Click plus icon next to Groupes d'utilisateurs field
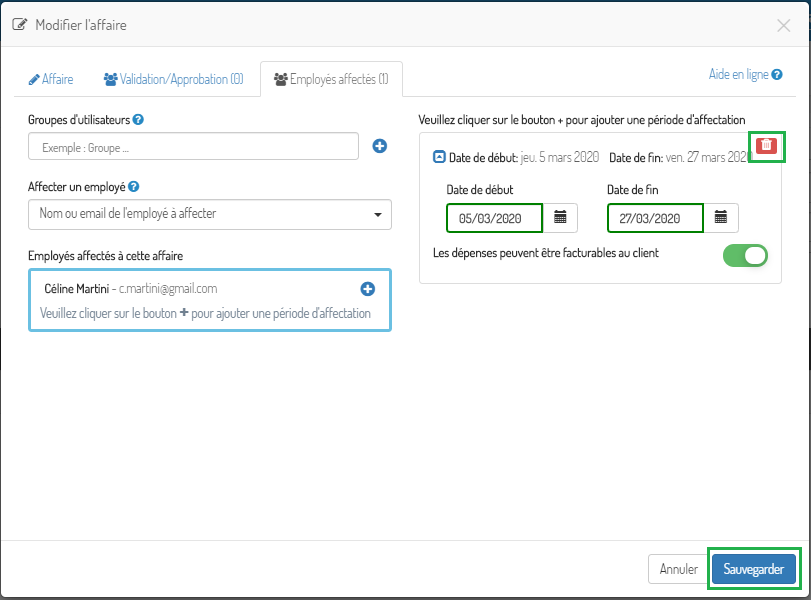Image resolution: width=811 pixels, height=600 pixels. tap(380, 146)
